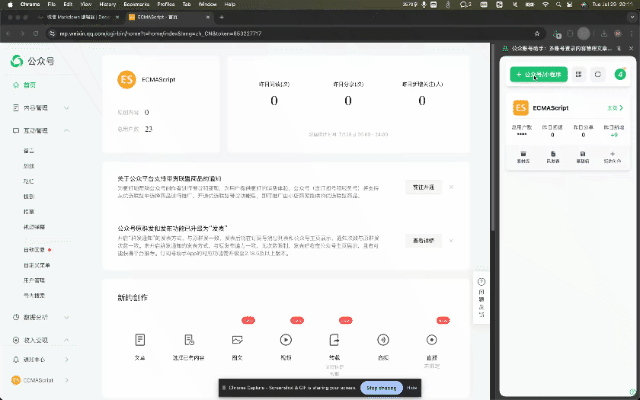Create new 文章 article via document icon
640x400 pixels.
click(x=140, y=340)
